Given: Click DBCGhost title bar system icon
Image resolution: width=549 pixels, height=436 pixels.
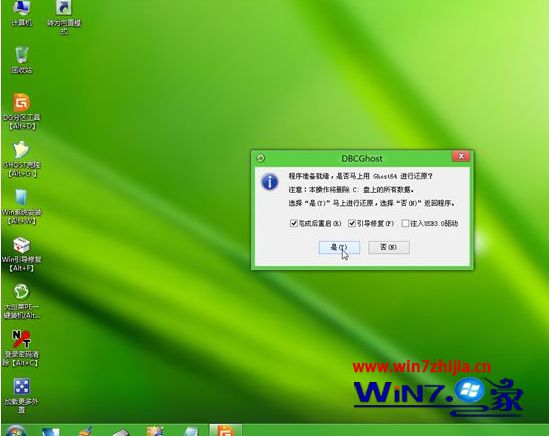Looking at the screenshot, I should point(260,159).
